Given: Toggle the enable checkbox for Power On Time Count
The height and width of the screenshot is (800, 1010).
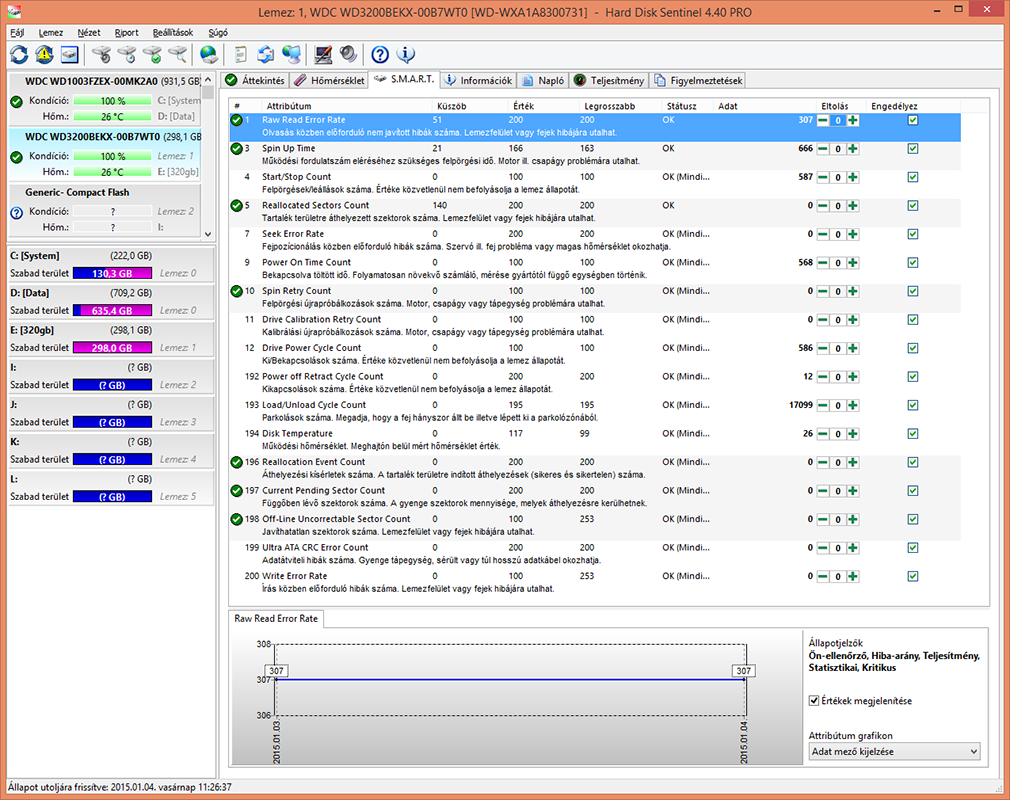Looking at the screenshot, I should click(x=913, y=263).
